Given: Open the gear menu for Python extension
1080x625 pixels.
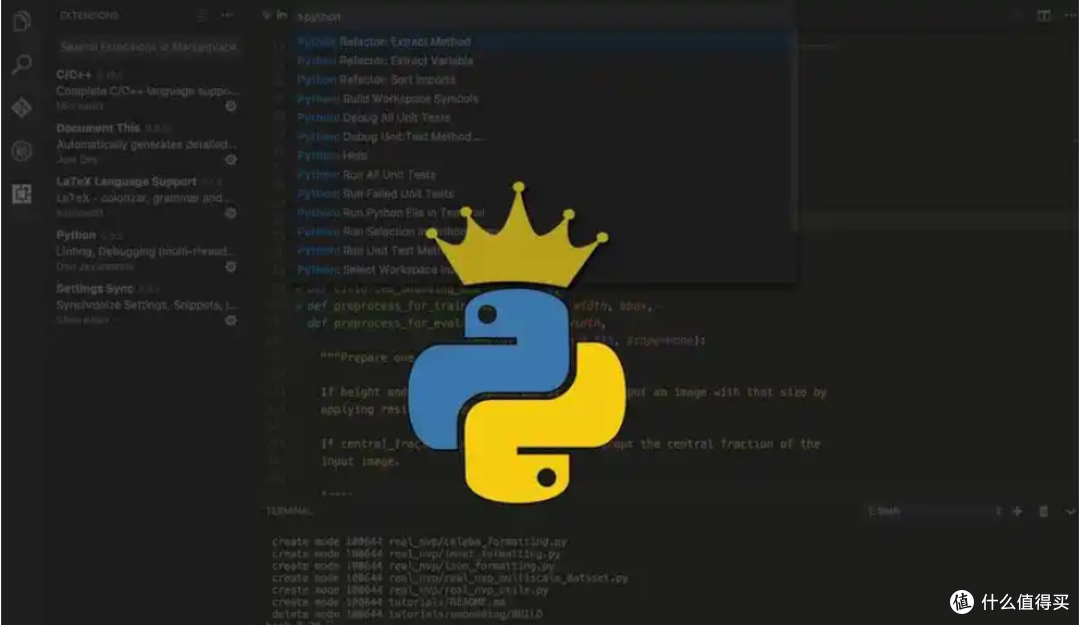Looking at the screenshot, I should tap(231, 266).
